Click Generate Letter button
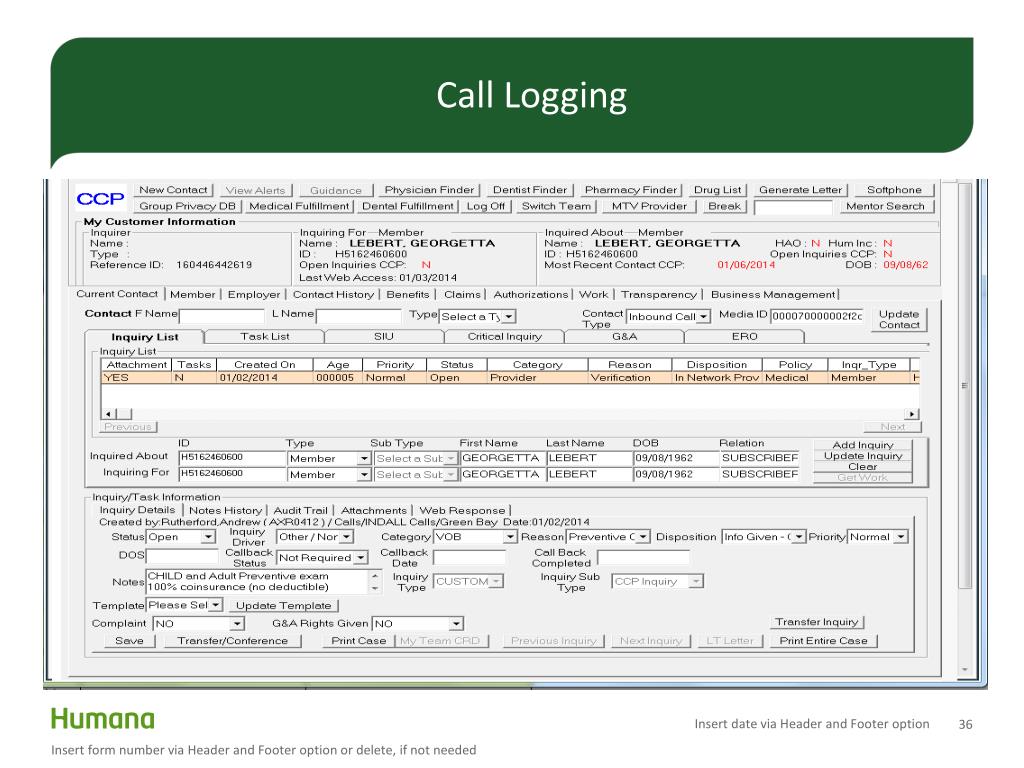Image resolution: width=1024 pixels, height=768 pixels. click(x=800, y=190)
